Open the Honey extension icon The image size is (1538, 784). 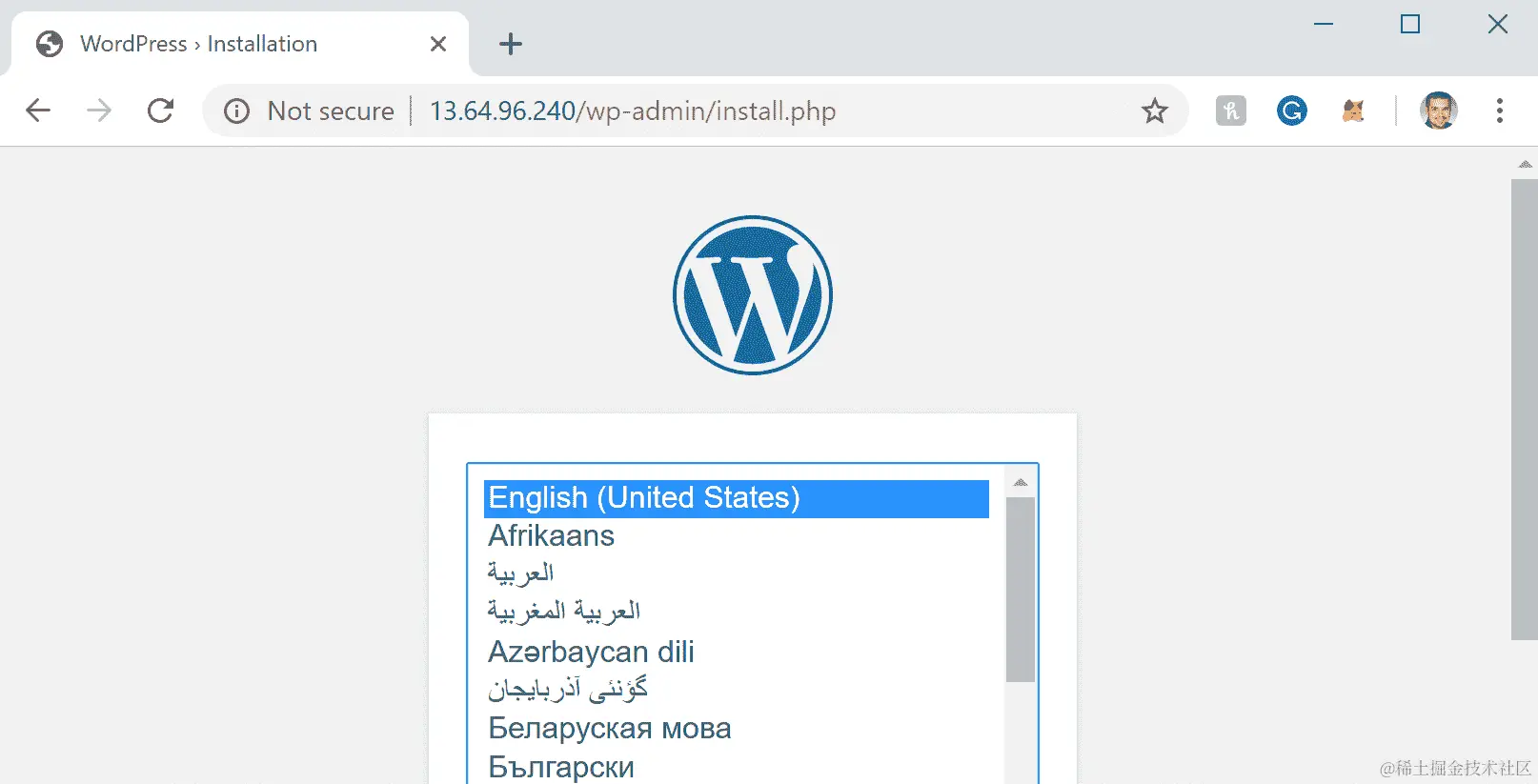[1230, 111]
